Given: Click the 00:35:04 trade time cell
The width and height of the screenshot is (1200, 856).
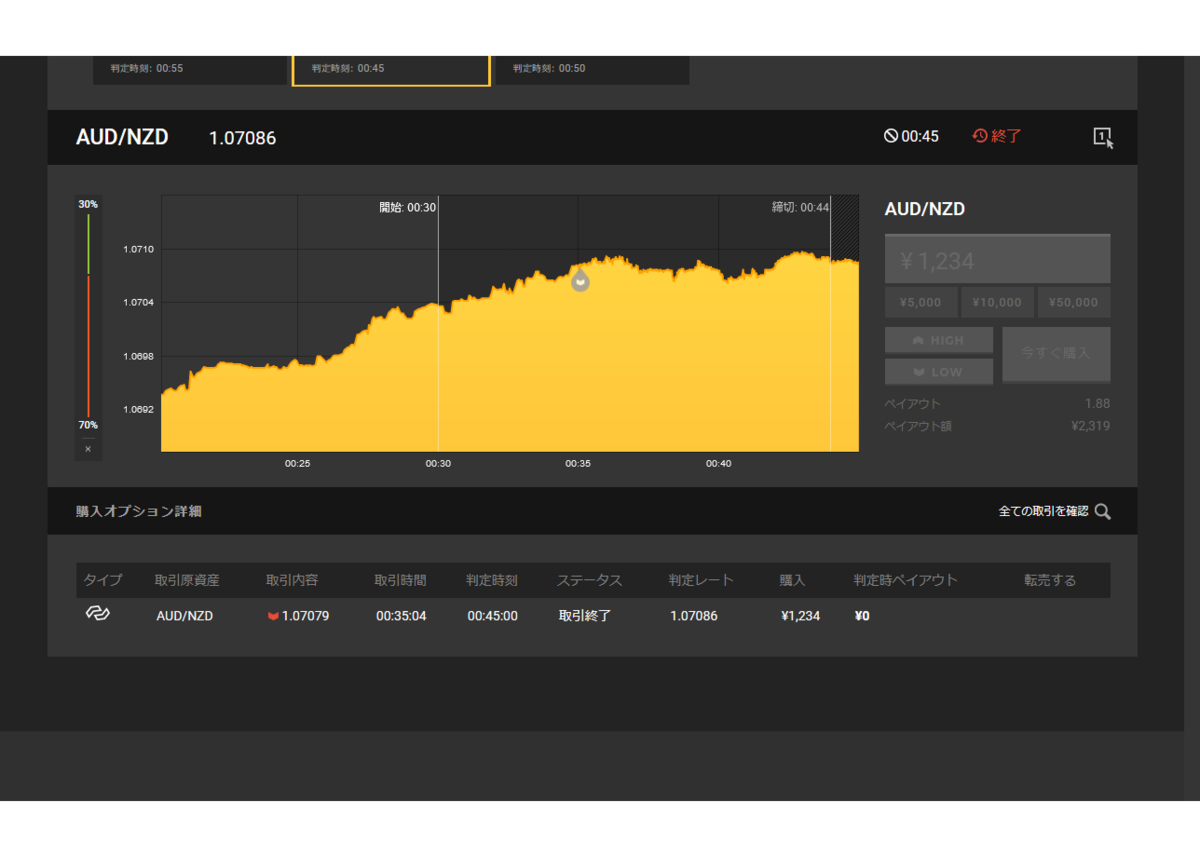Looking at the screenshot, I should (401, 616).
